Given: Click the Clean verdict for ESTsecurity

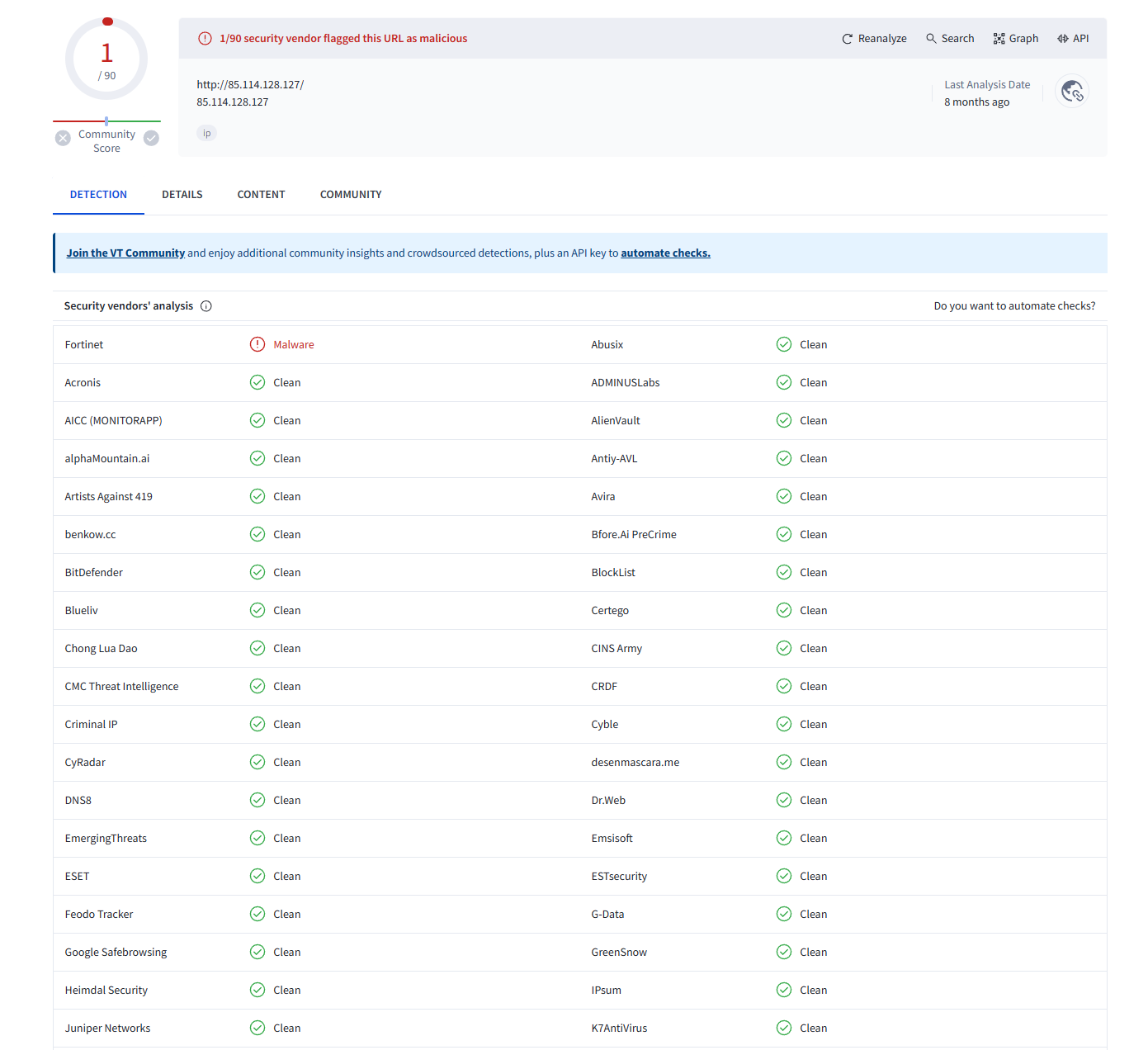Looking at the screenshot, I should pyautogui.click(x=813, y=877).
